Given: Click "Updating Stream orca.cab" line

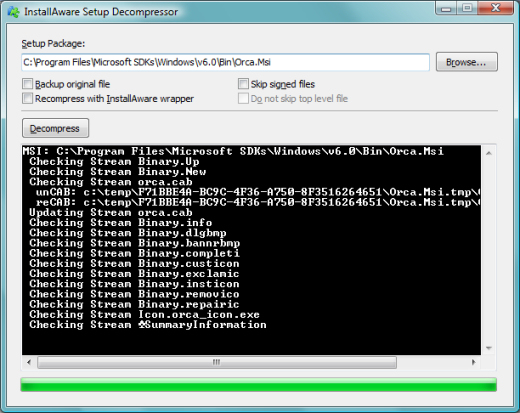Looking at the screenshot, I should pos(111,213).
